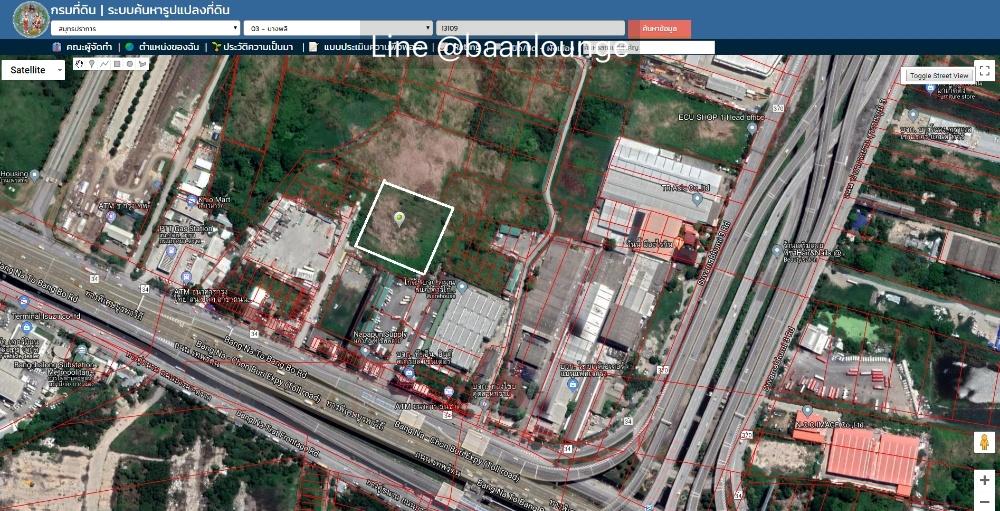Click the furniture store pin top right
1000x511 pixels.
pyautogui.click(x=930, y=87)
